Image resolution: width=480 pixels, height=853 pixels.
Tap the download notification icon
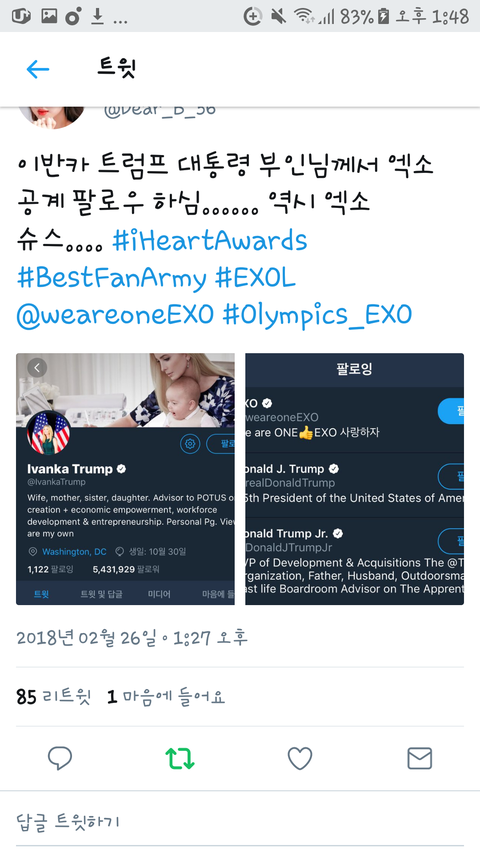coord(97,16)
